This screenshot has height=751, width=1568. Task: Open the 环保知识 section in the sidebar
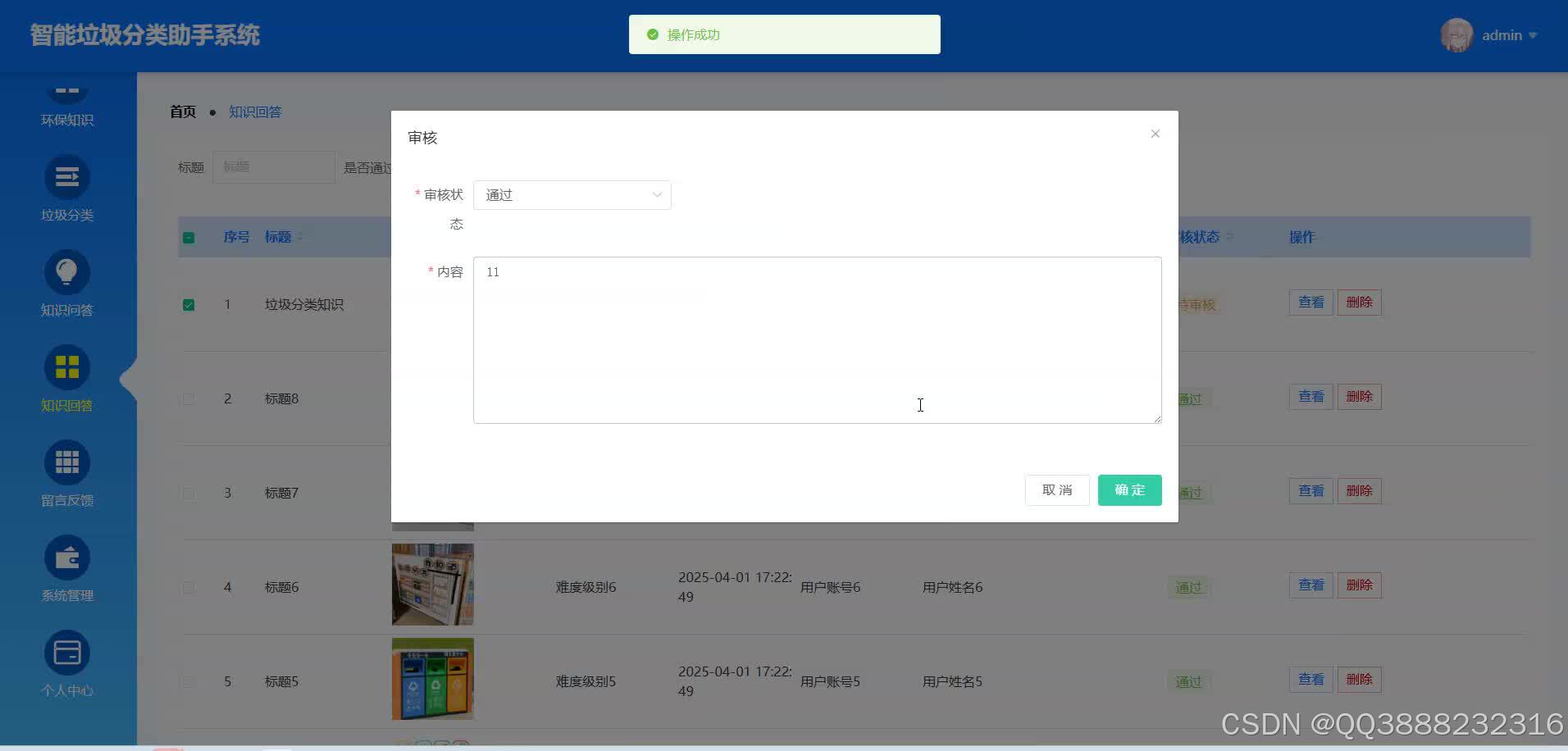click(66, 105)
